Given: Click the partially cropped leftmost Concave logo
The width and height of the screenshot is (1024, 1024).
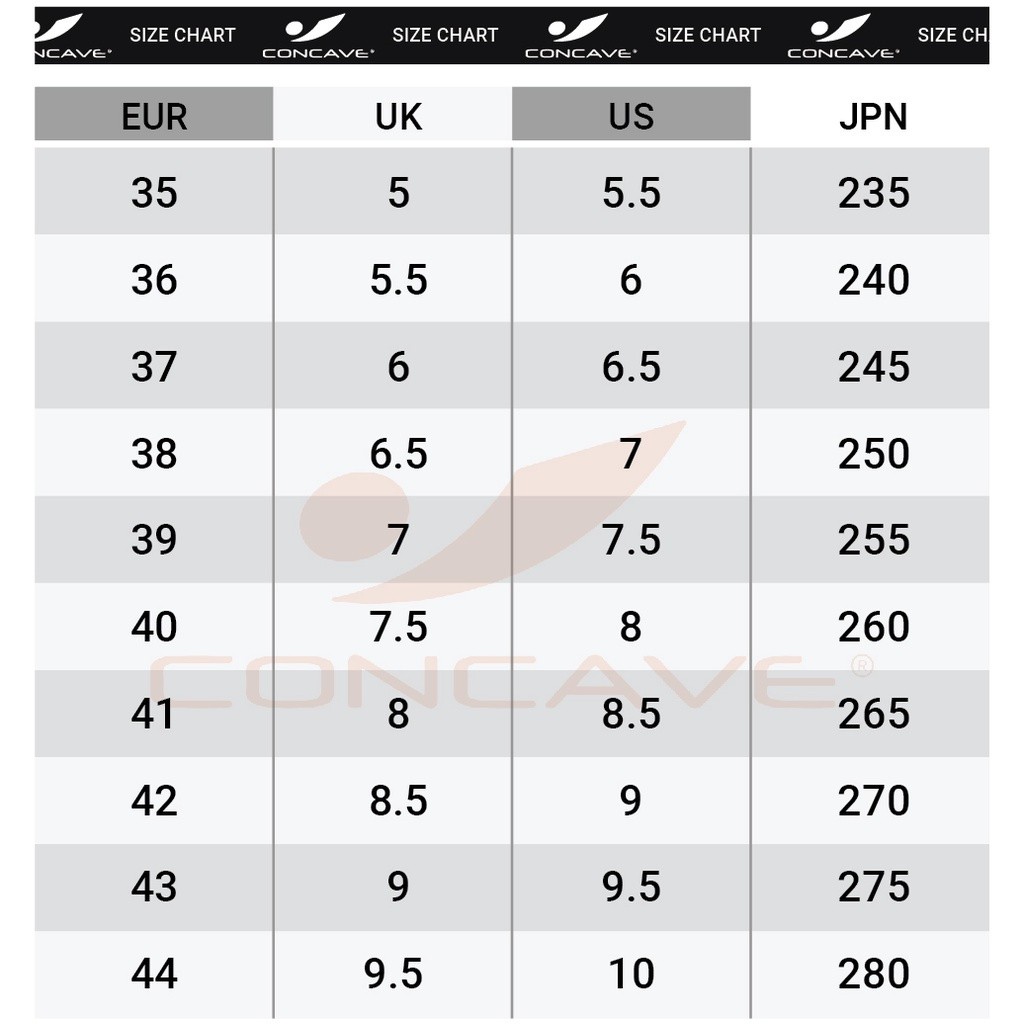Looking at the screenshot, I should click(x=72, y=36).
